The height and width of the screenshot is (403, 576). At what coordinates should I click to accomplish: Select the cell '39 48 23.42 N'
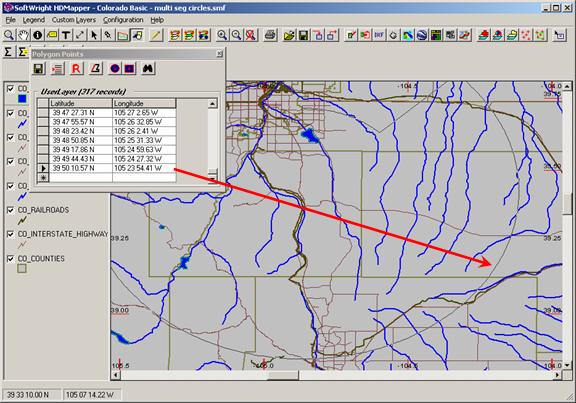[80, 131]
